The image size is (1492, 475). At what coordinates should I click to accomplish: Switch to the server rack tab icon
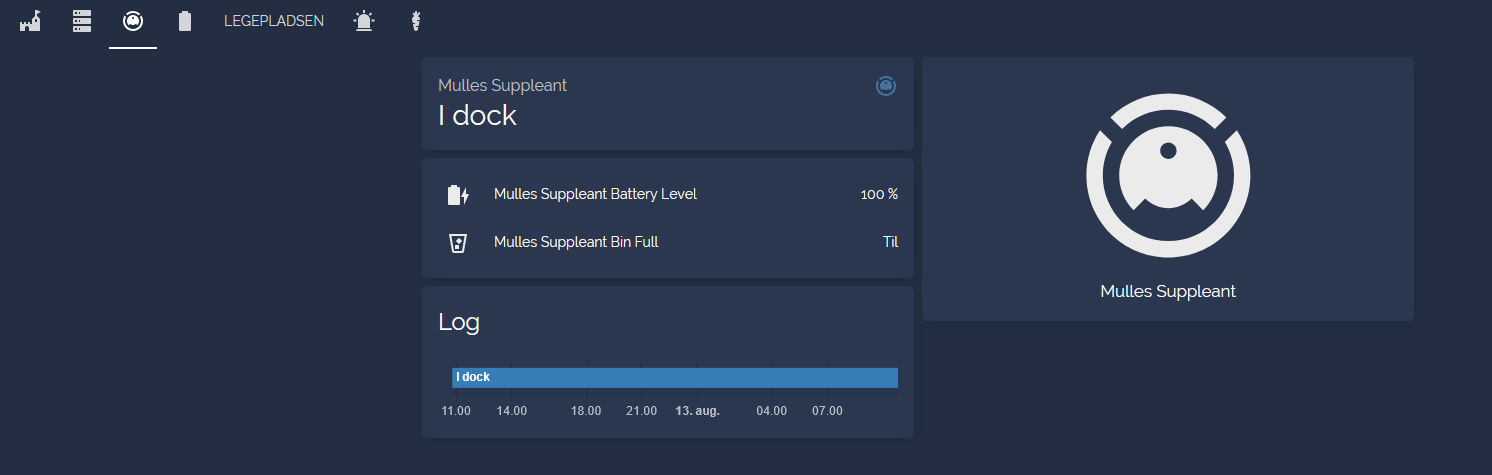click(x=82, y=21)
